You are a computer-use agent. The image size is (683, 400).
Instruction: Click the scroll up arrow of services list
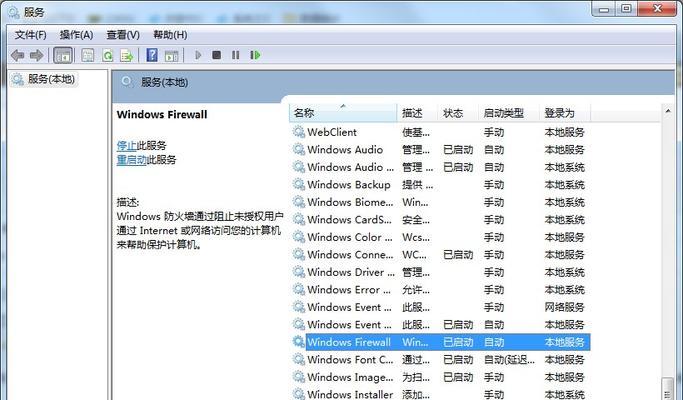668,112
